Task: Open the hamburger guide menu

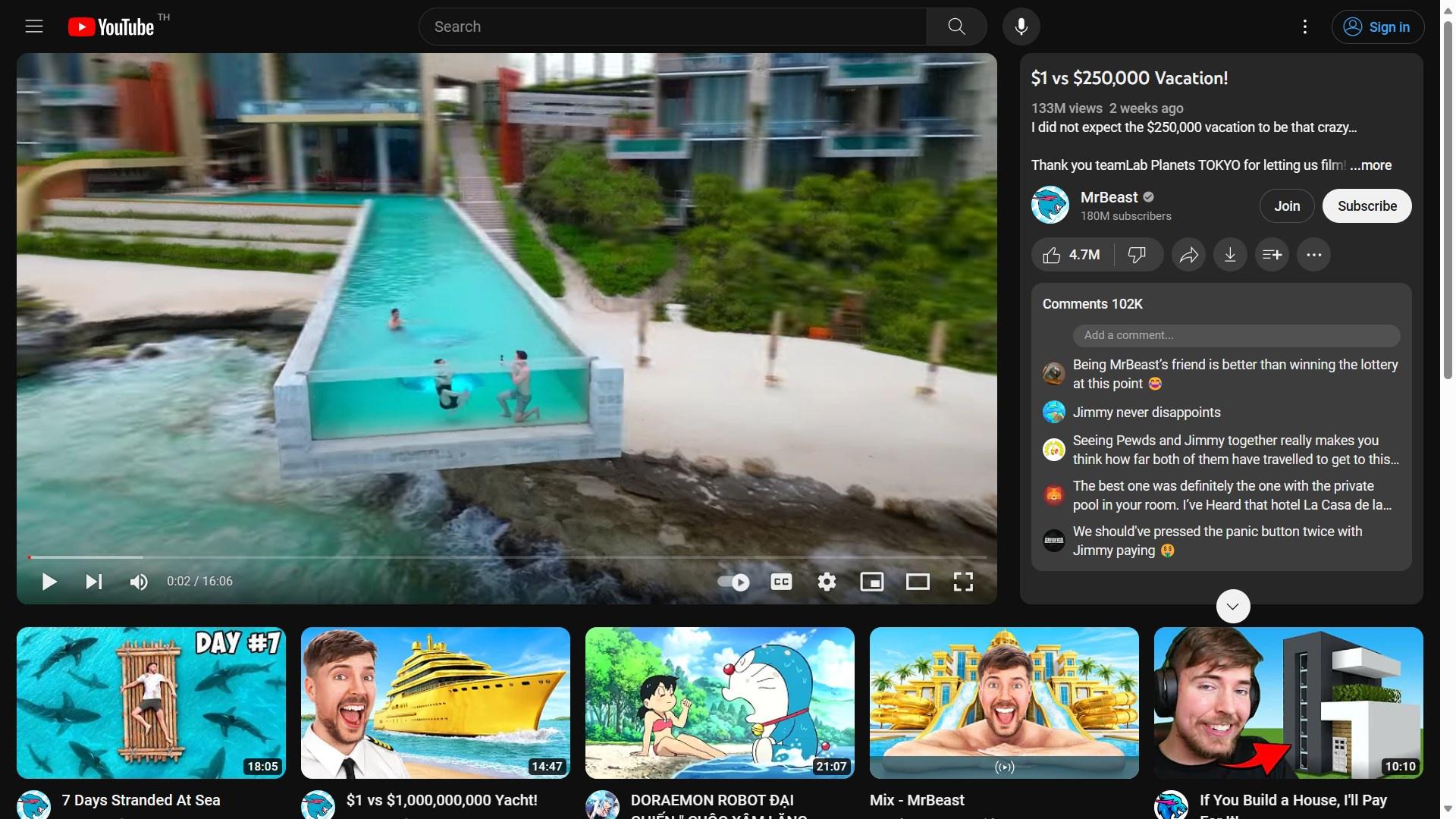Action: [x=34, y=27]
